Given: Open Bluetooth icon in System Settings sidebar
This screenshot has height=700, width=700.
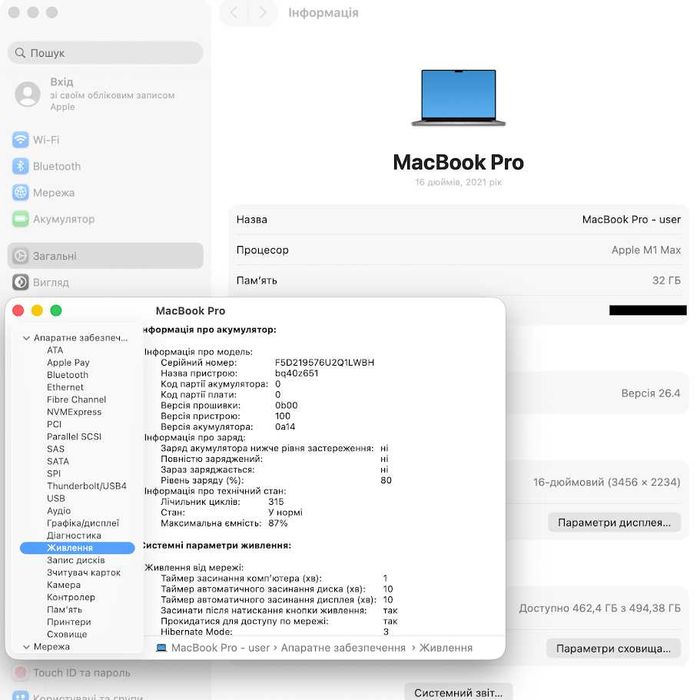Looking at the screenshot, I should coord(21,166).
